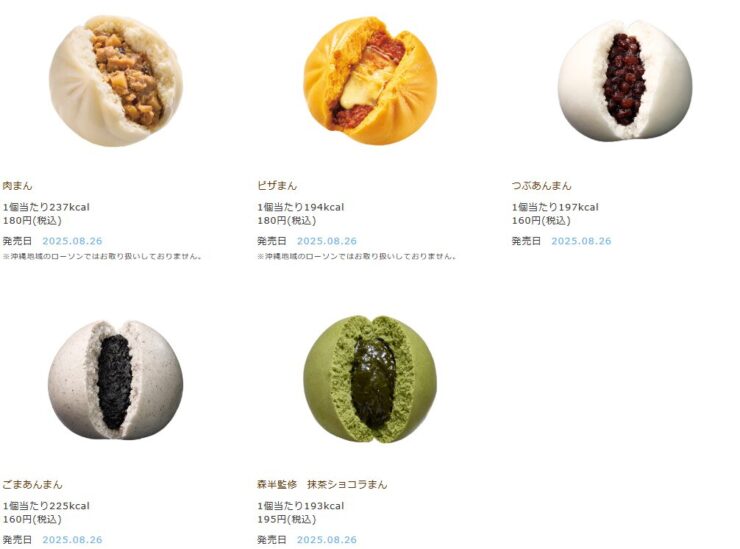
Task: Click the ピザまん product name
Action: [x=277, y=186]
